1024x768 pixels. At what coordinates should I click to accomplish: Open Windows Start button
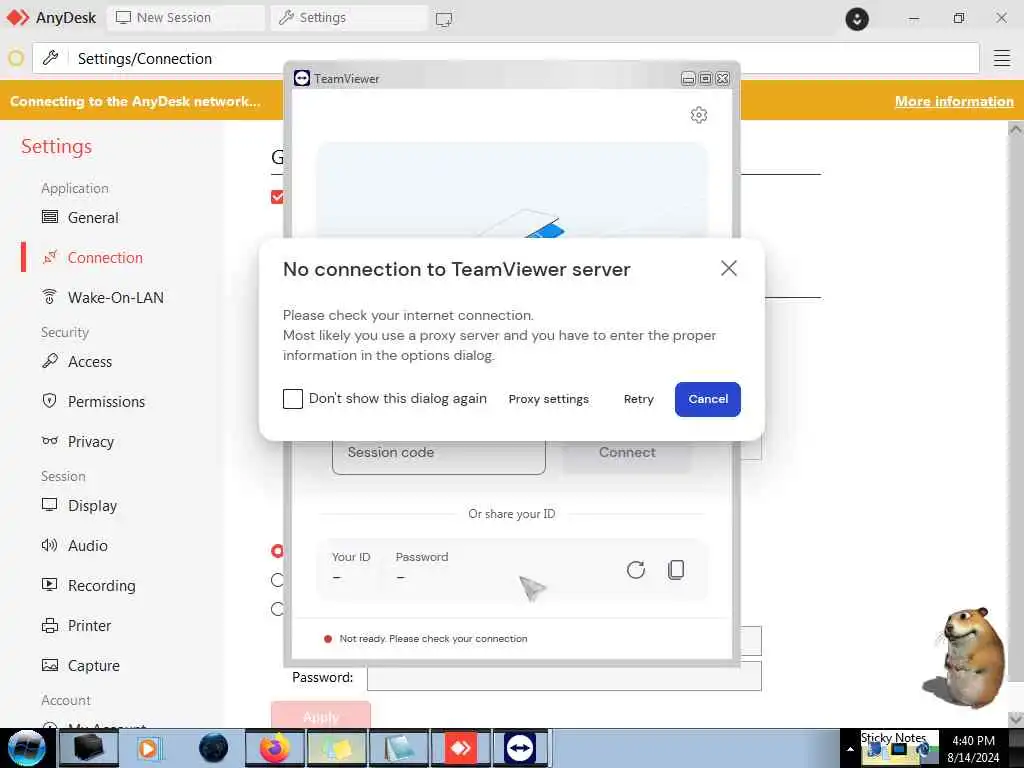26,748
